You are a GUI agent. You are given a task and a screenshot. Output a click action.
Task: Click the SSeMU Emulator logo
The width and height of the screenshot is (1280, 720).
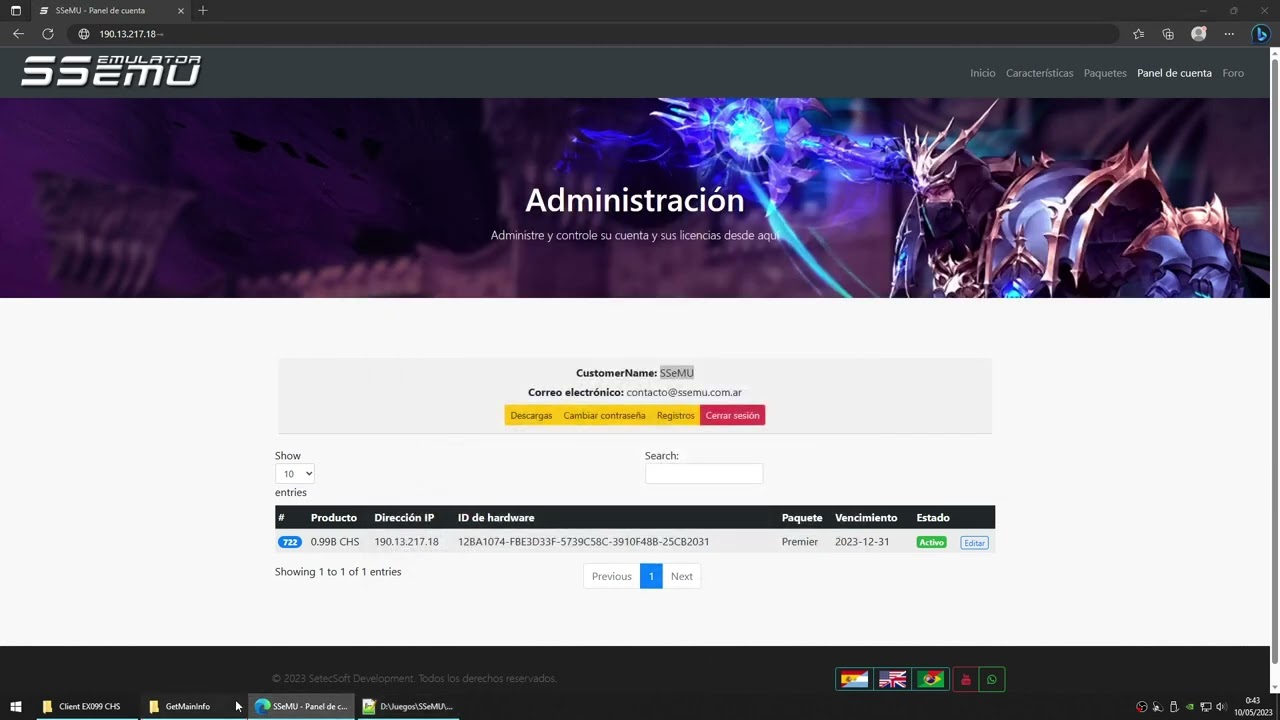[111, 71]
